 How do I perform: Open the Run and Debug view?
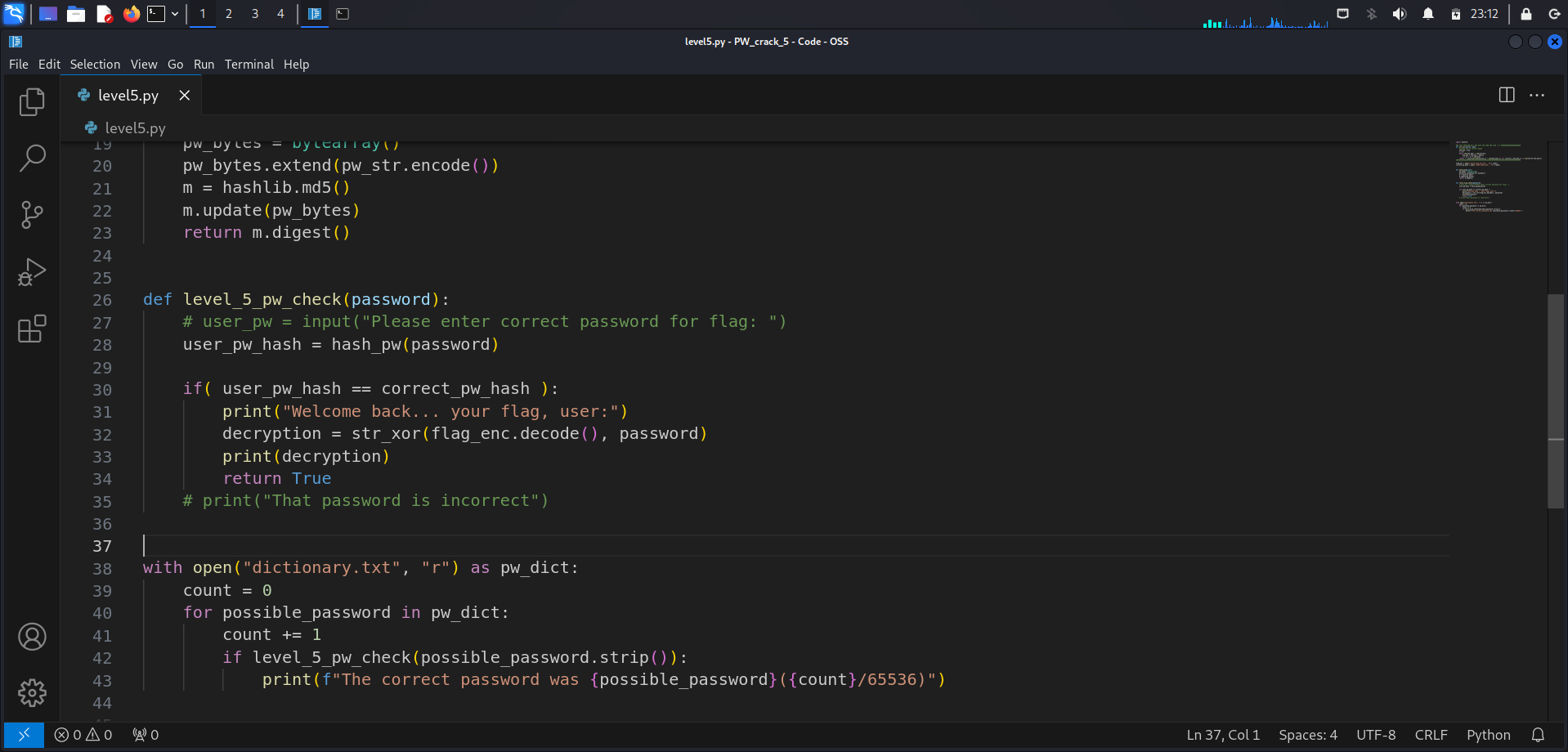(32, 272)
